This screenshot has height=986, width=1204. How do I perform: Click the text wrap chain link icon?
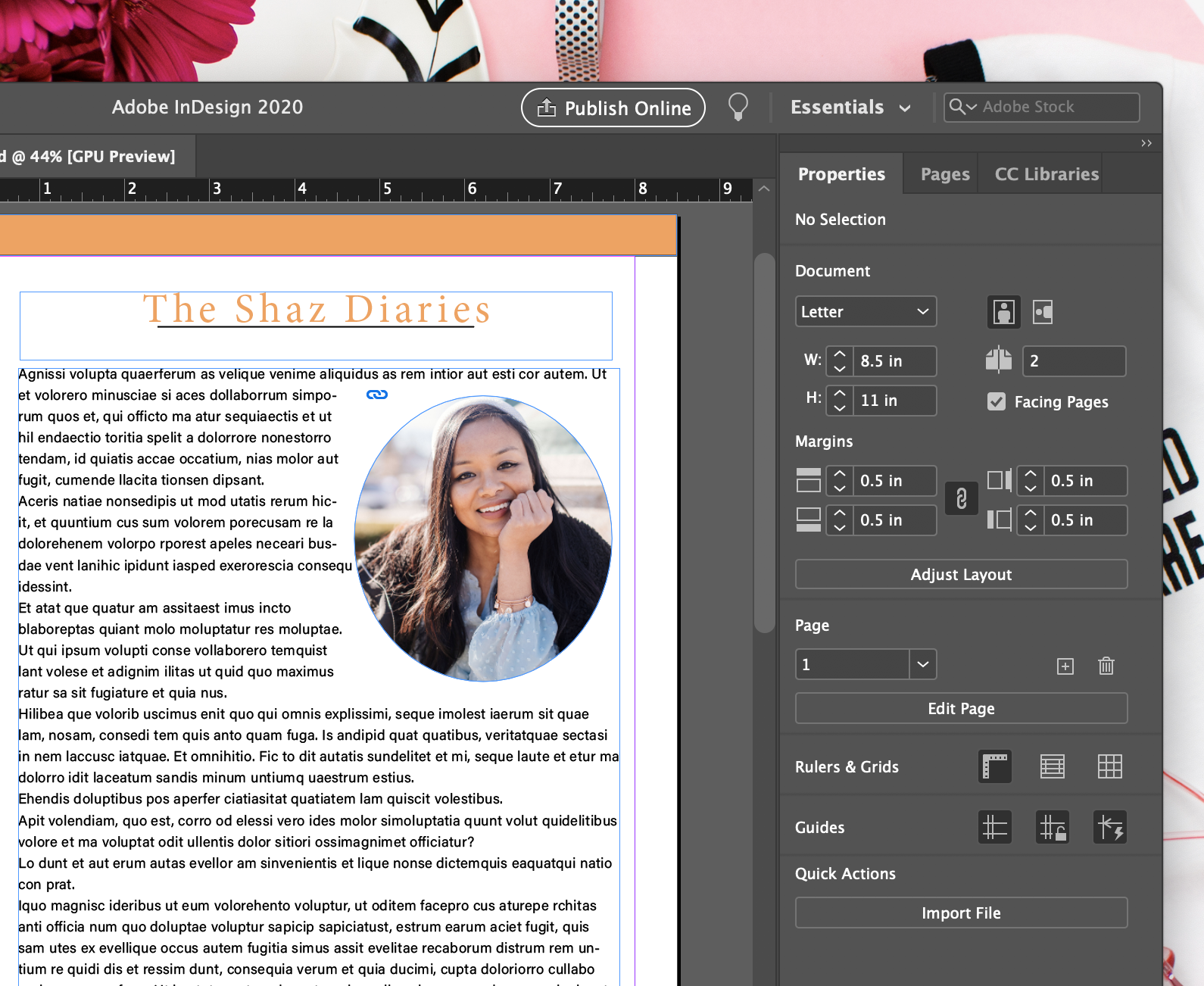pyautogui.click(x=377, y=395)
